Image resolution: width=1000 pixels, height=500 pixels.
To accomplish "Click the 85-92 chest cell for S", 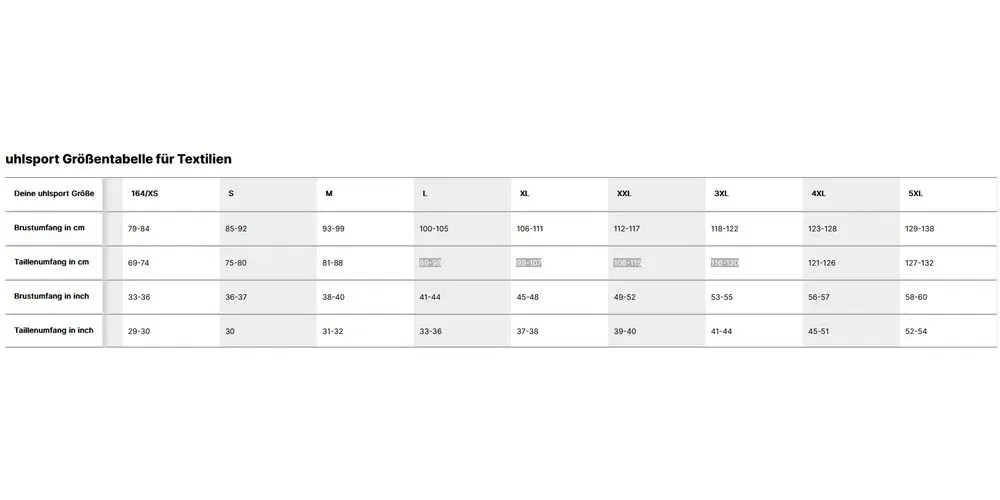I will tap(236, 228).
